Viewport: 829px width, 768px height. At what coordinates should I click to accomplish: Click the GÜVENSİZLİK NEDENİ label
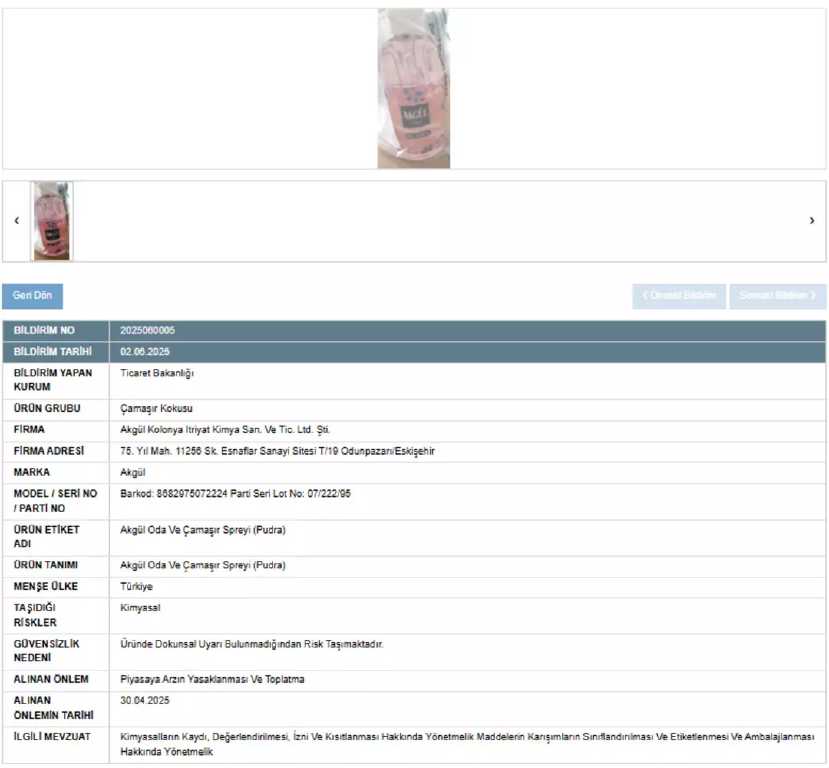click(x=47, y=651)
